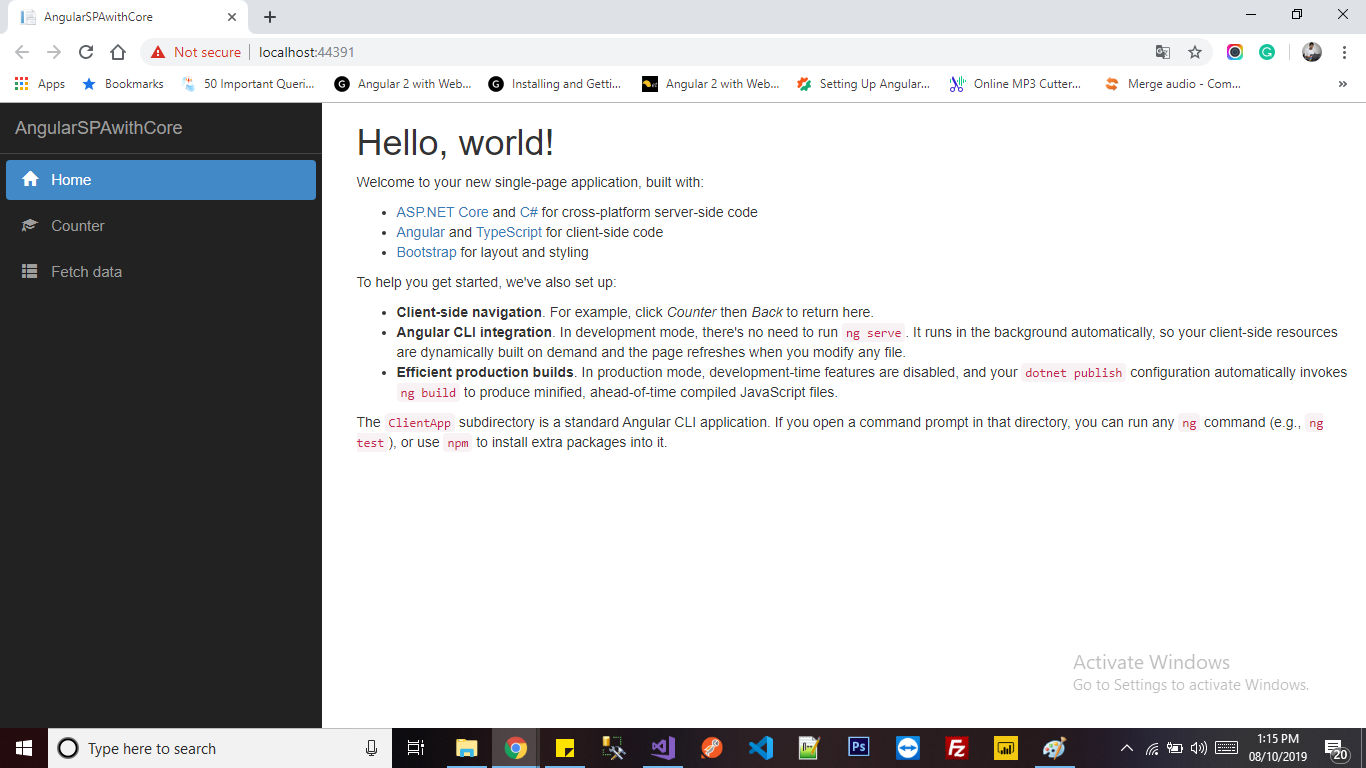Image resolution: width=1366 pixels, height=768 pixels.
Task: Open the Grammarly extension icon
Action: [1268, 52]
